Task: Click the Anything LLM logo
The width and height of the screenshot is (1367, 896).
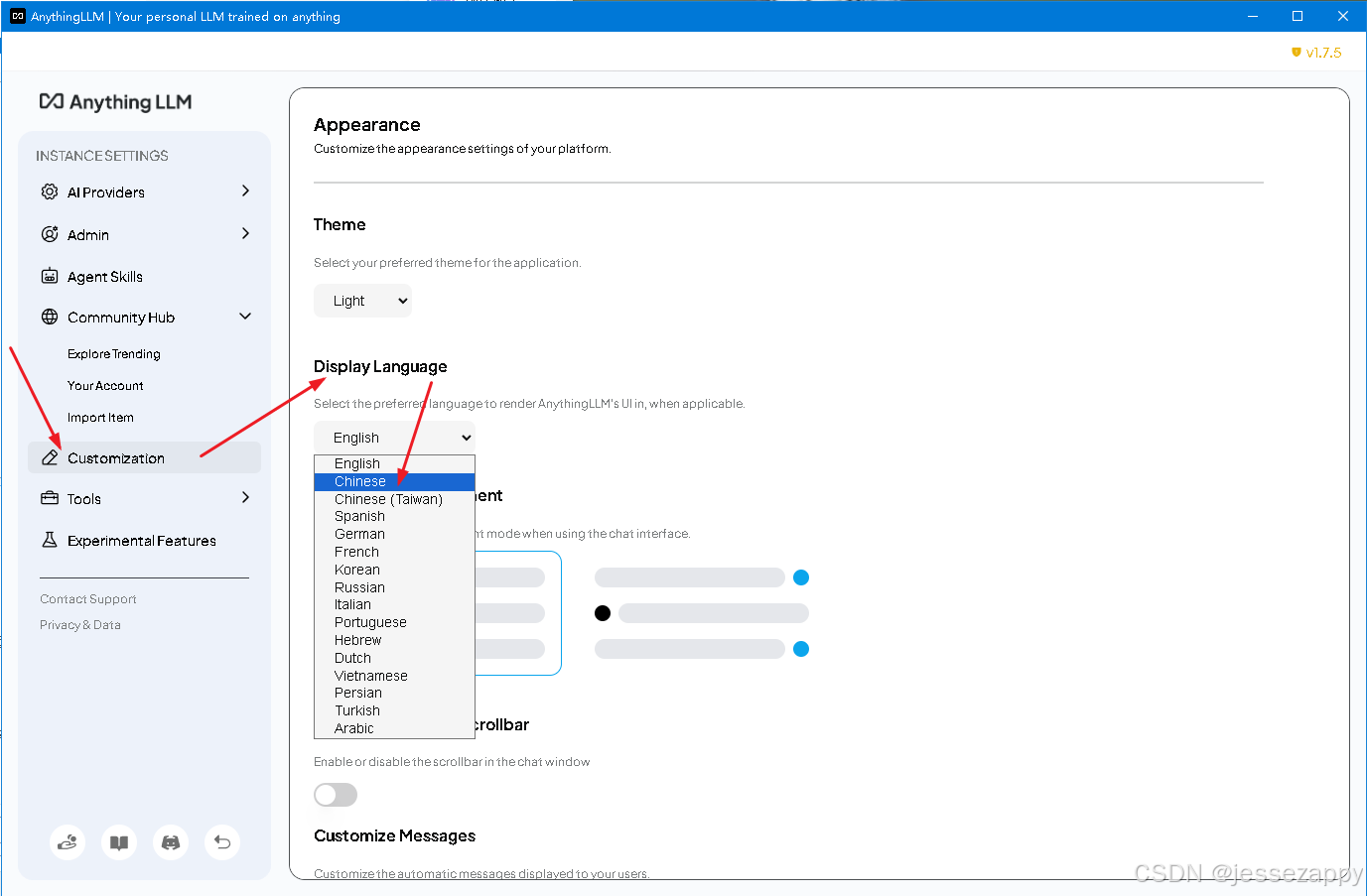Action: (115, 102)
